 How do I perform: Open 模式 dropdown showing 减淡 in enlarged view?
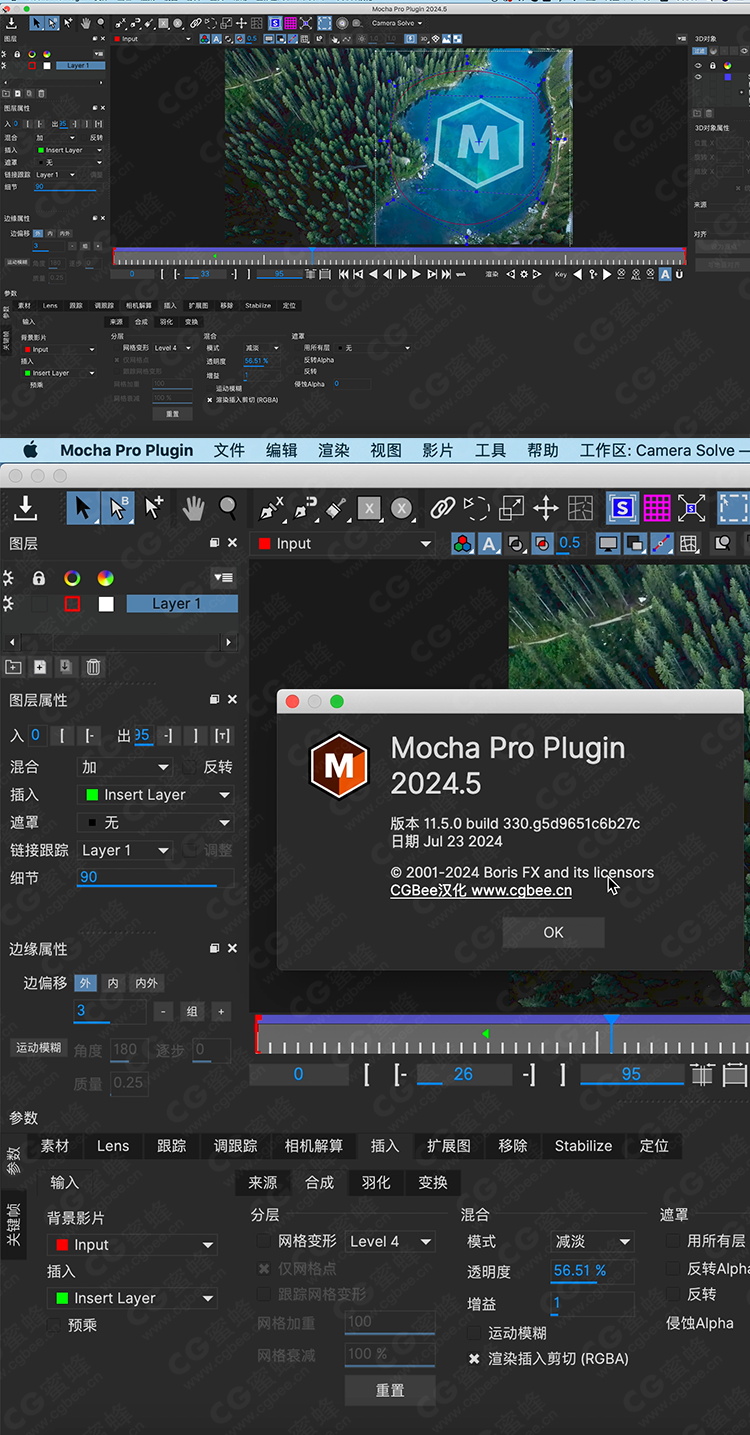click(x=592, y=1241)
